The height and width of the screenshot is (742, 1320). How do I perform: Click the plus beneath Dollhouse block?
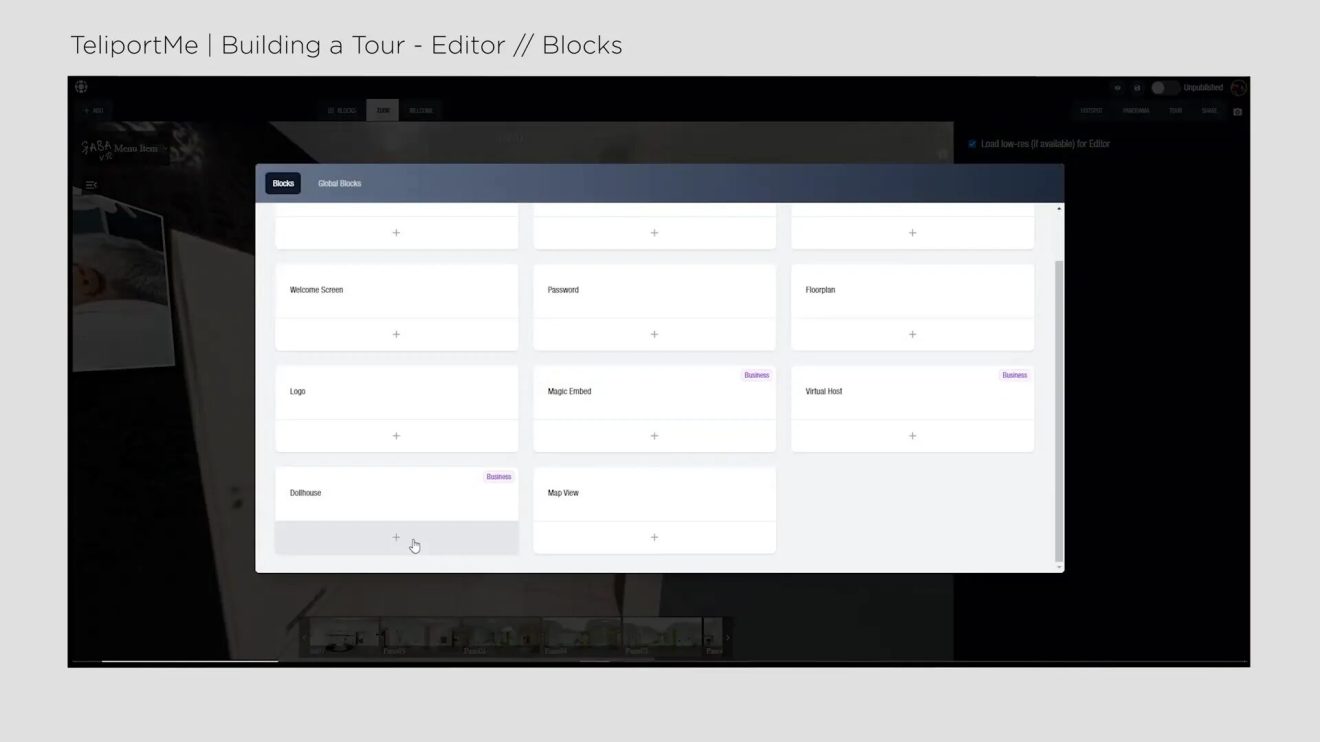tap(396, 537)
